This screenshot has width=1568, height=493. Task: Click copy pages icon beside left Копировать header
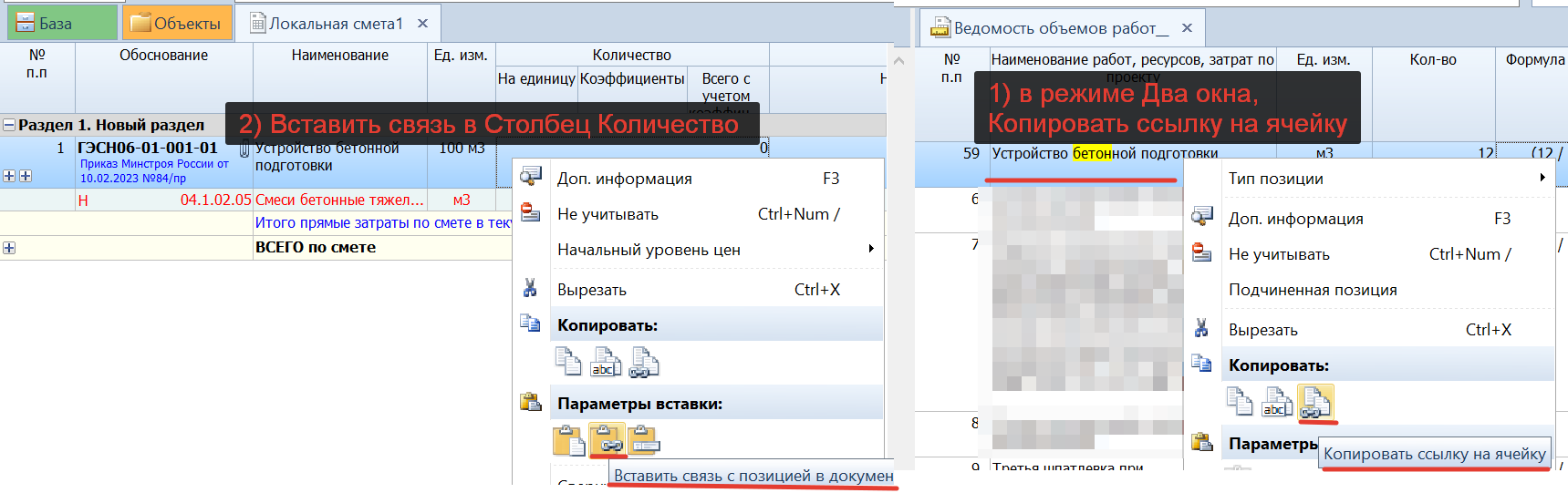pyautogui.click(x=530, y=323)
